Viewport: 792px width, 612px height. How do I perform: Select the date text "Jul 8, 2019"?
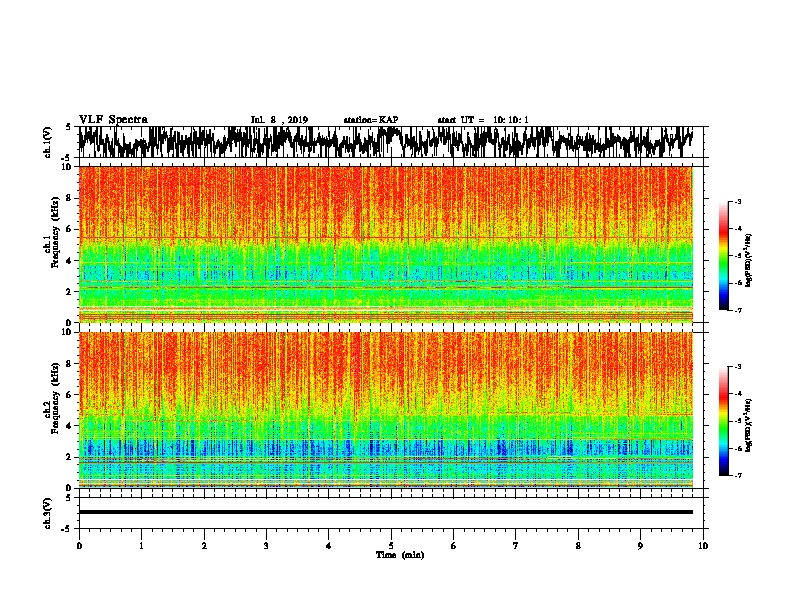click(x=279, y=120)
